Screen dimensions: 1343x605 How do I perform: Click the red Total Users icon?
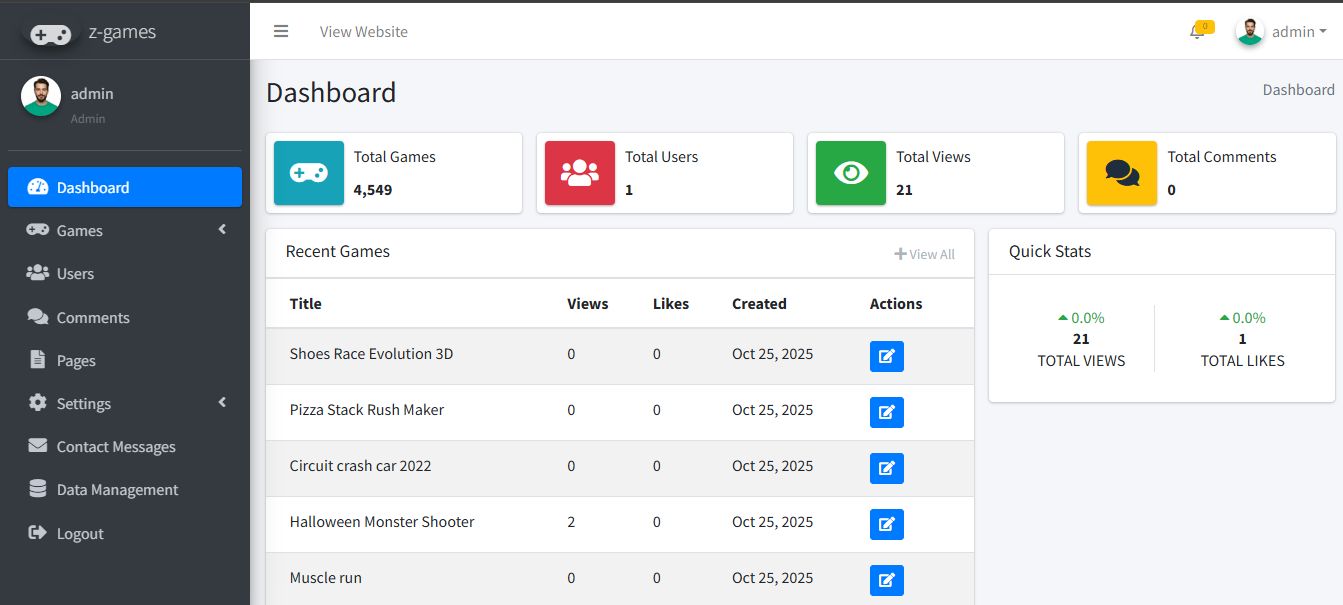click(x=580, y=173)
